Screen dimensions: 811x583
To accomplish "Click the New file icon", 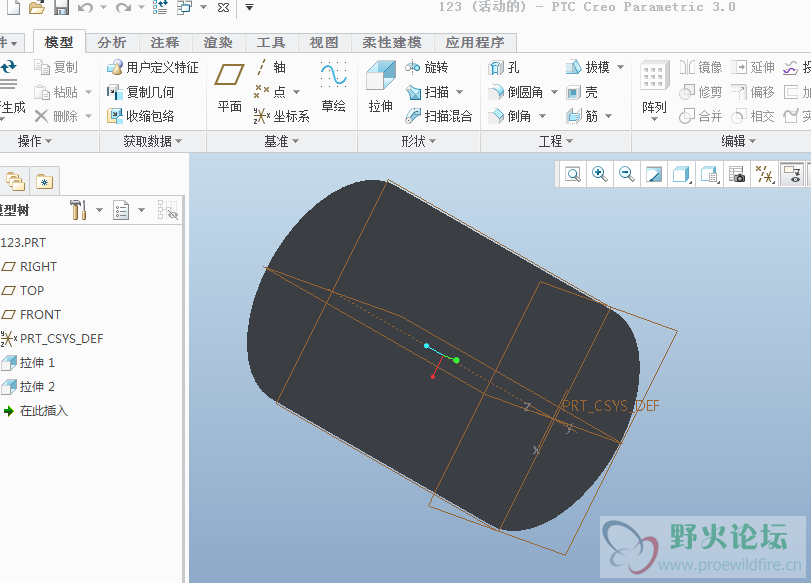I will tap(12, 7).
